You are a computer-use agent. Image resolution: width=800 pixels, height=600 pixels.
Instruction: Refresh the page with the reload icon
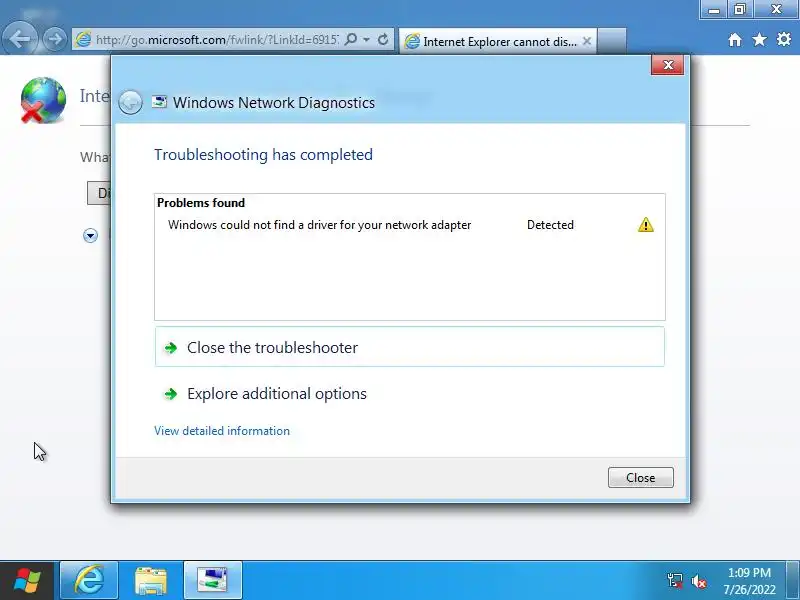coord(383,39)
